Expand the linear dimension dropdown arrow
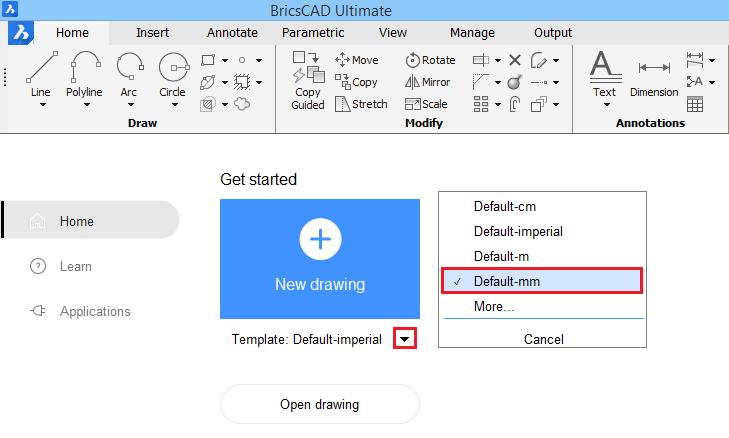Image resolution: width=729 pixels, height=438 pixels. click(712, 60)
